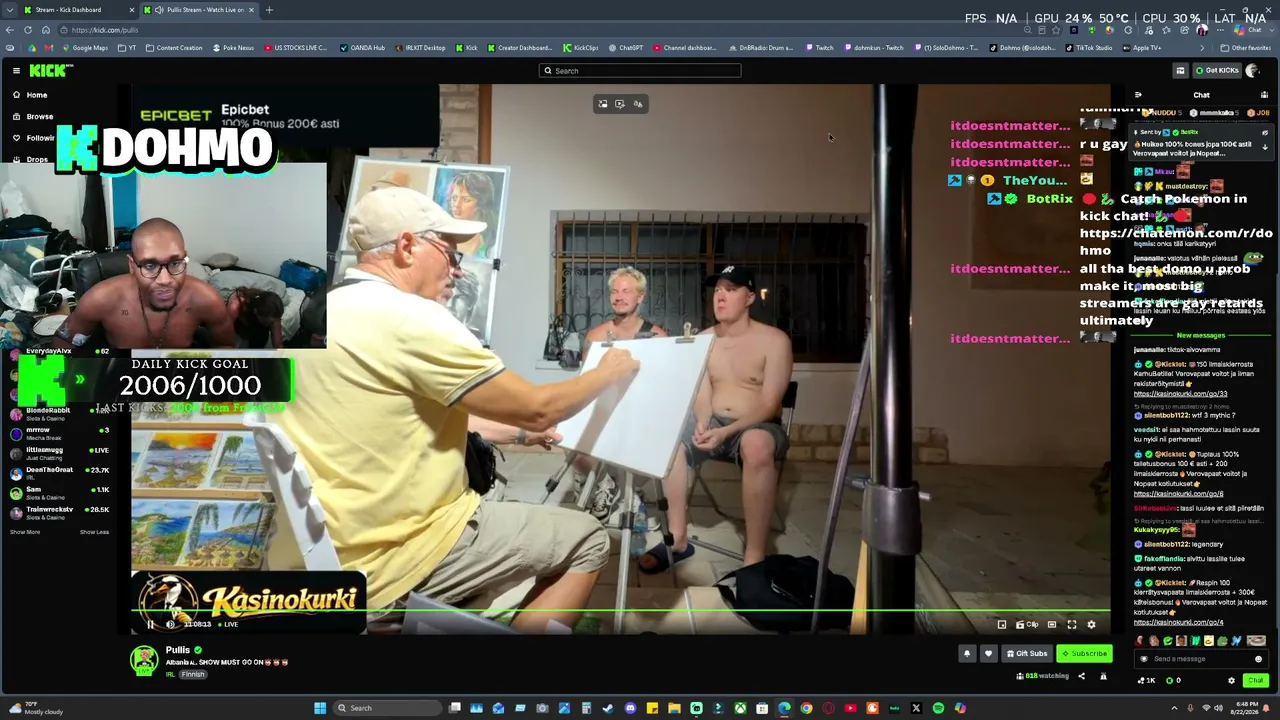
Task: Open chat settings gear icon
Action: (x=1231, y=681)
